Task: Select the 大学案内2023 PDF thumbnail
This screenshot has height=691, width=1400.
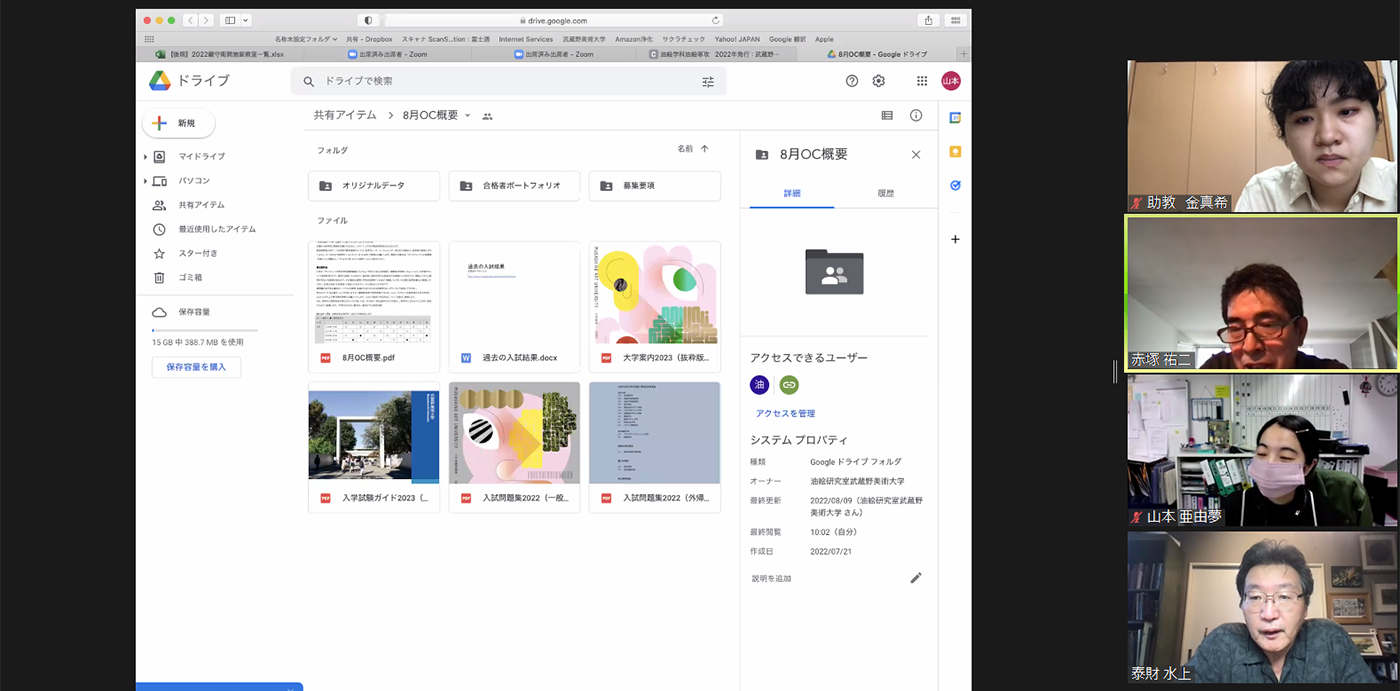Action: [655, 307]
